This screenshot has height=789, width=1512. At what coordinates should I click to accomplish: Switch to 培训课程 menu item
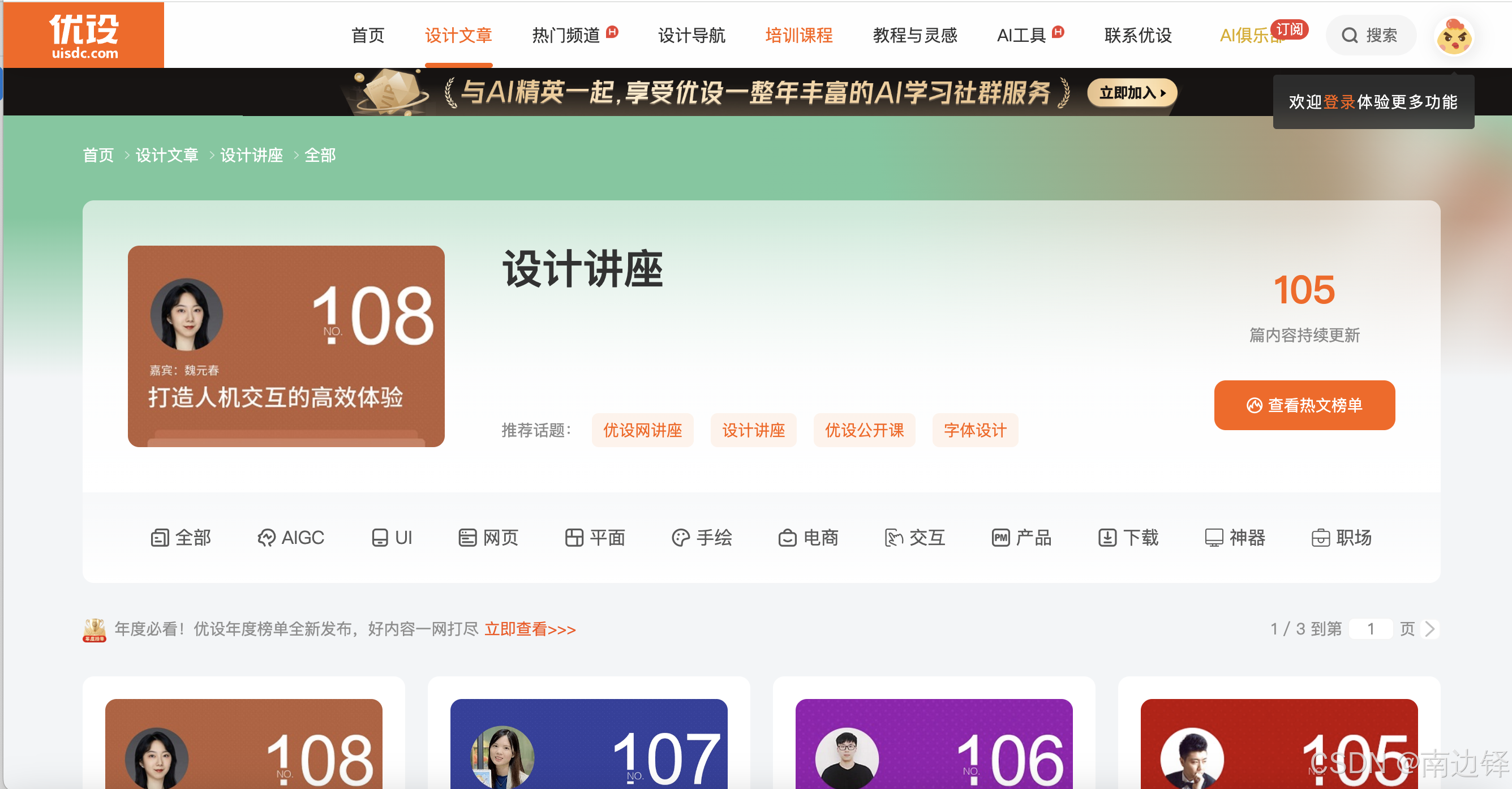click(x=798, y=35)
